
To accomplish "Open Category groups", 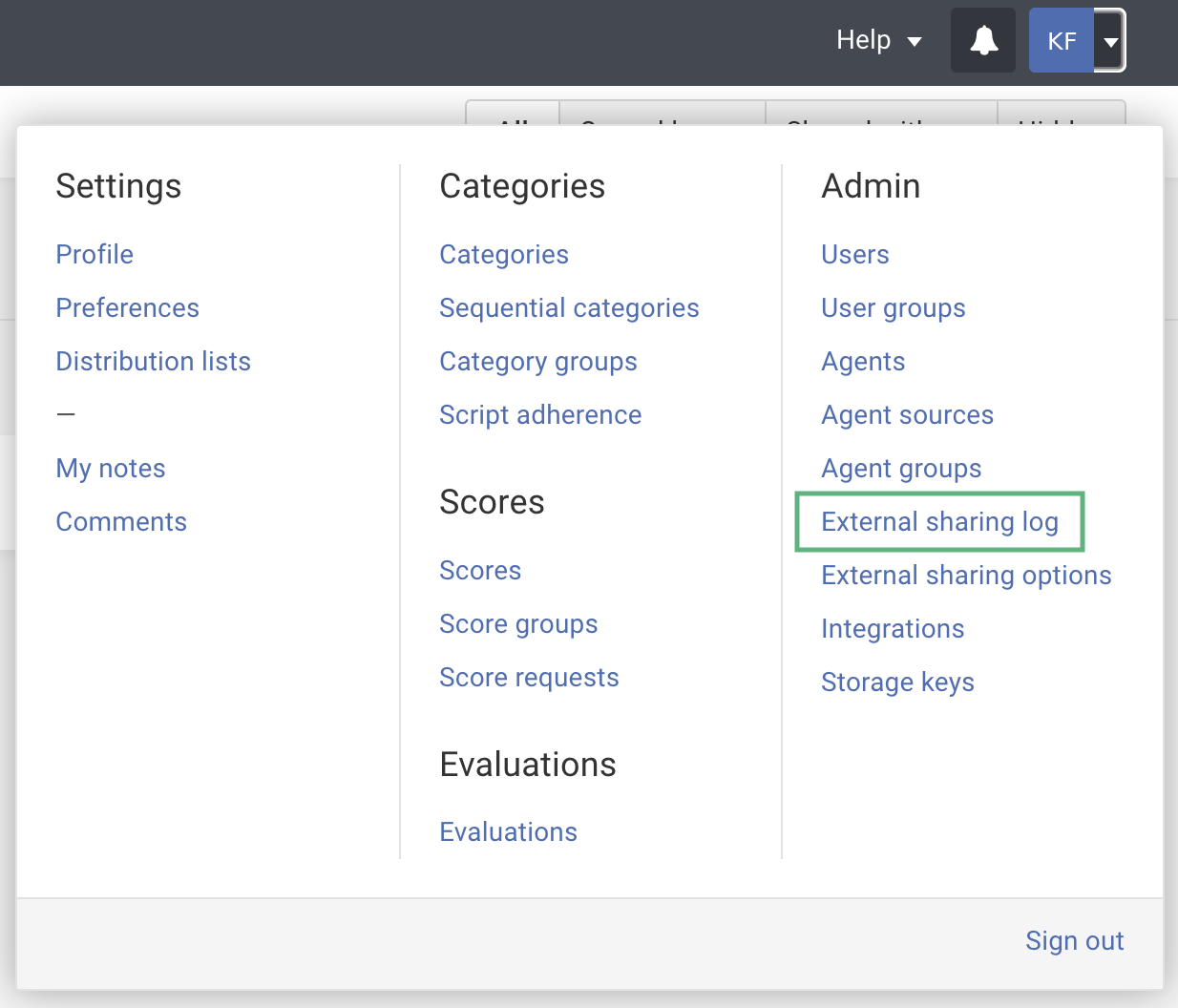I will 537,362.
